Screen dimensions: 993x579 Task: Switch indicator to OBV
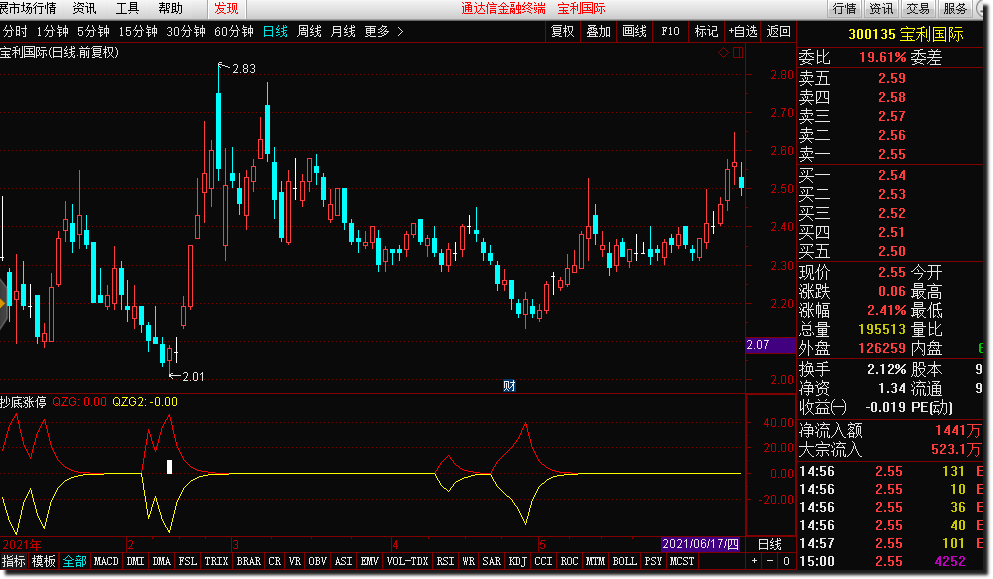click(318, 561)
